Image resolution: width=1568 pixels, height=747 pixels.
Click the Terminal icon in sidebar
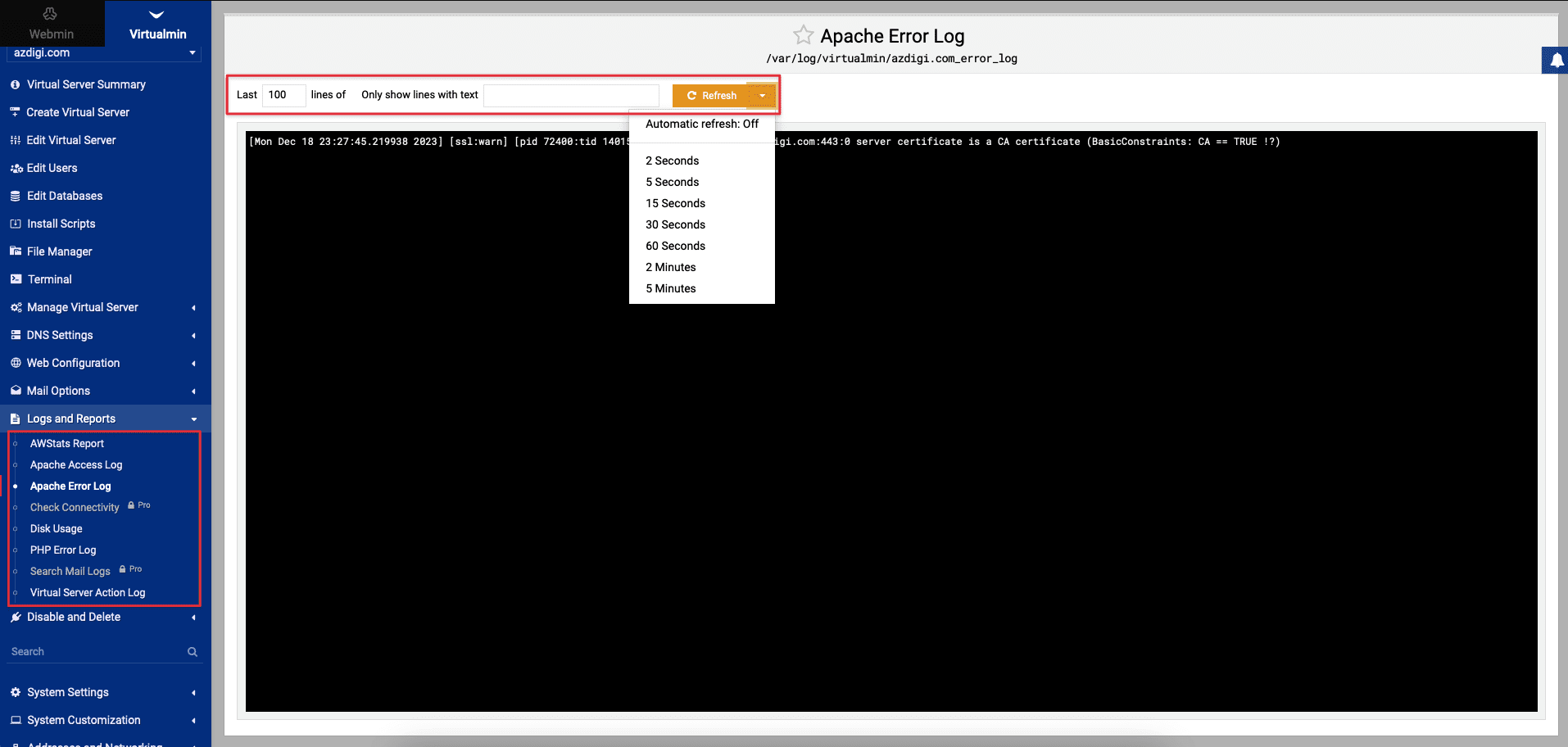coord(16,279)
